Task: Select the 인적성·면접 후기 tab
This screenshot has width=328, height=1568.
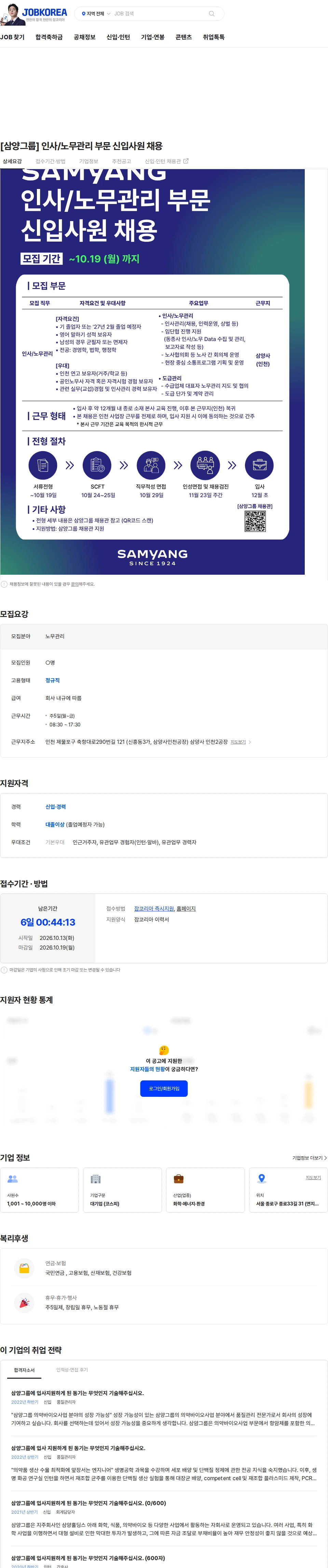Action: pyautogui.click(x=72, y=1370)
